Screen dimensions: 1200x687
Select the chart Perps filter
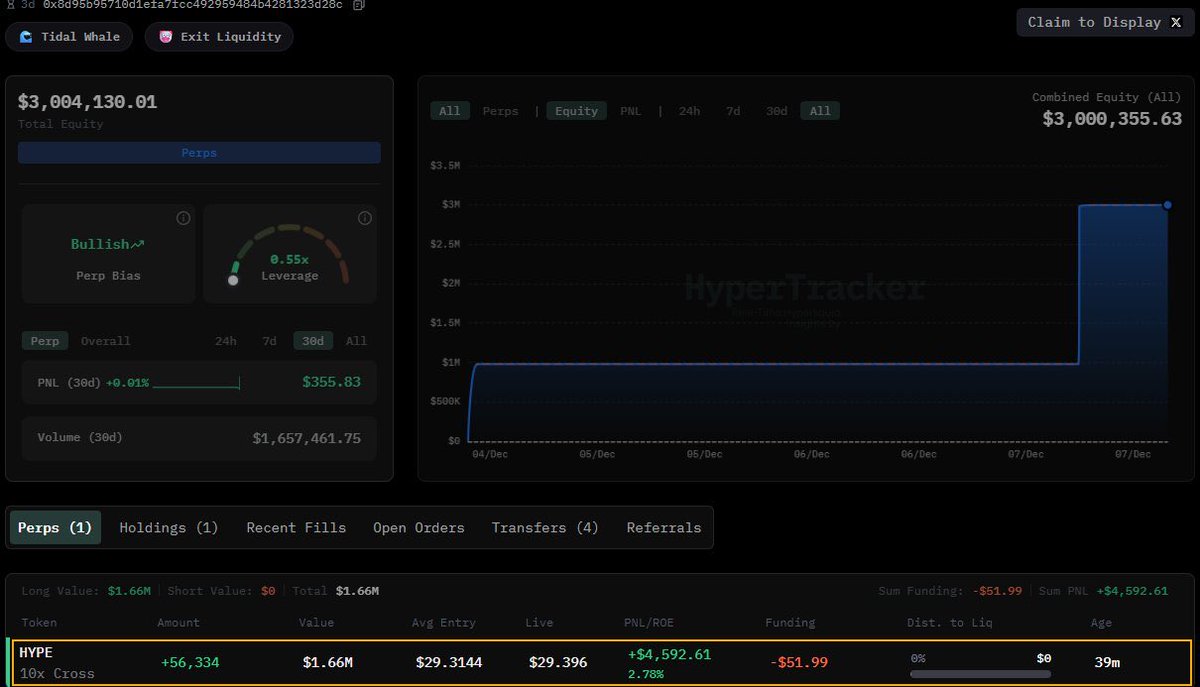[x=500, y=111]
